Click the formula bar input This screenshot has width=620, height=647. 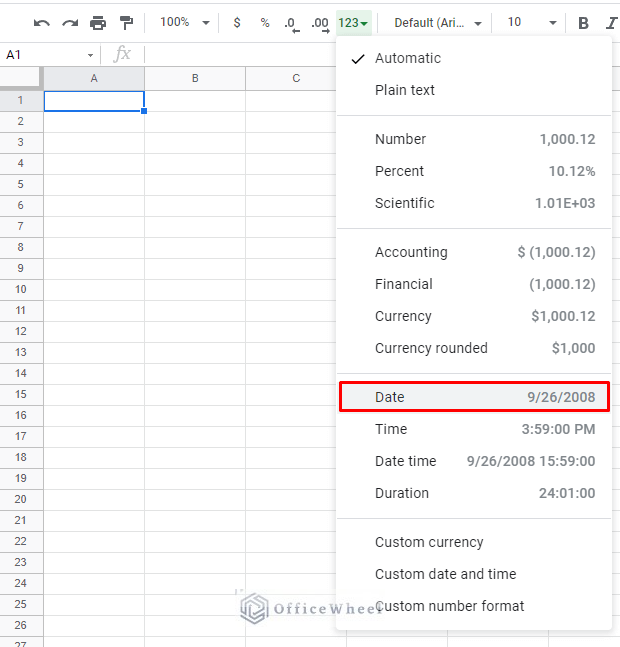(x=240, y=54)
